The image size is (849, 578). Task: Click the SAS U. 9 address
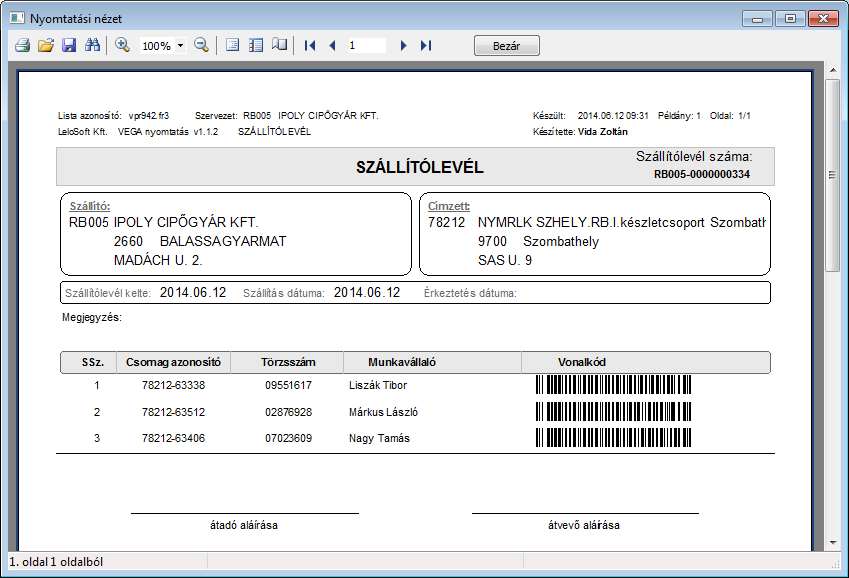pos(505,261)
